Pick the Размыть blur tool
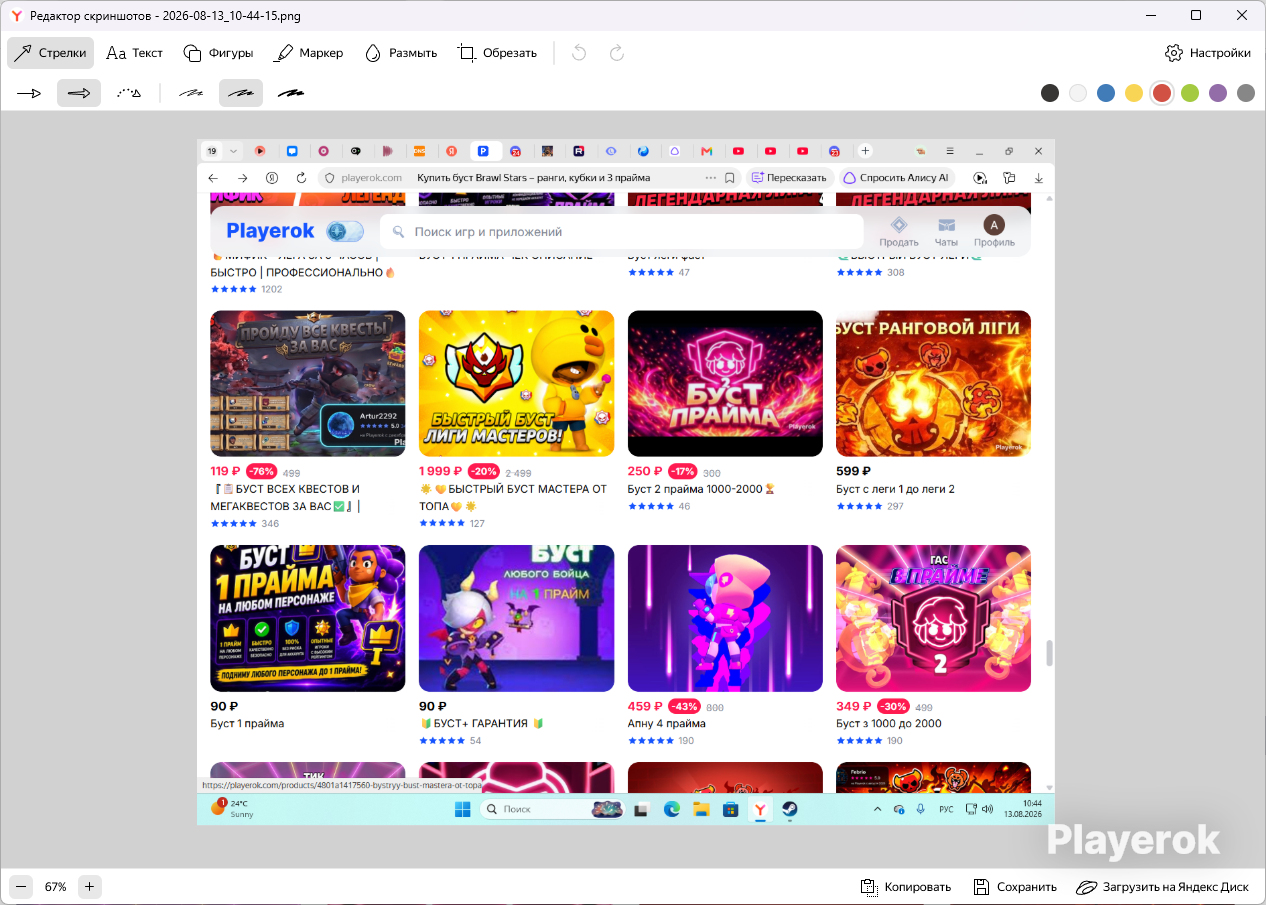Viewport: 1266px width, 905px height. [x=401, y=53]
